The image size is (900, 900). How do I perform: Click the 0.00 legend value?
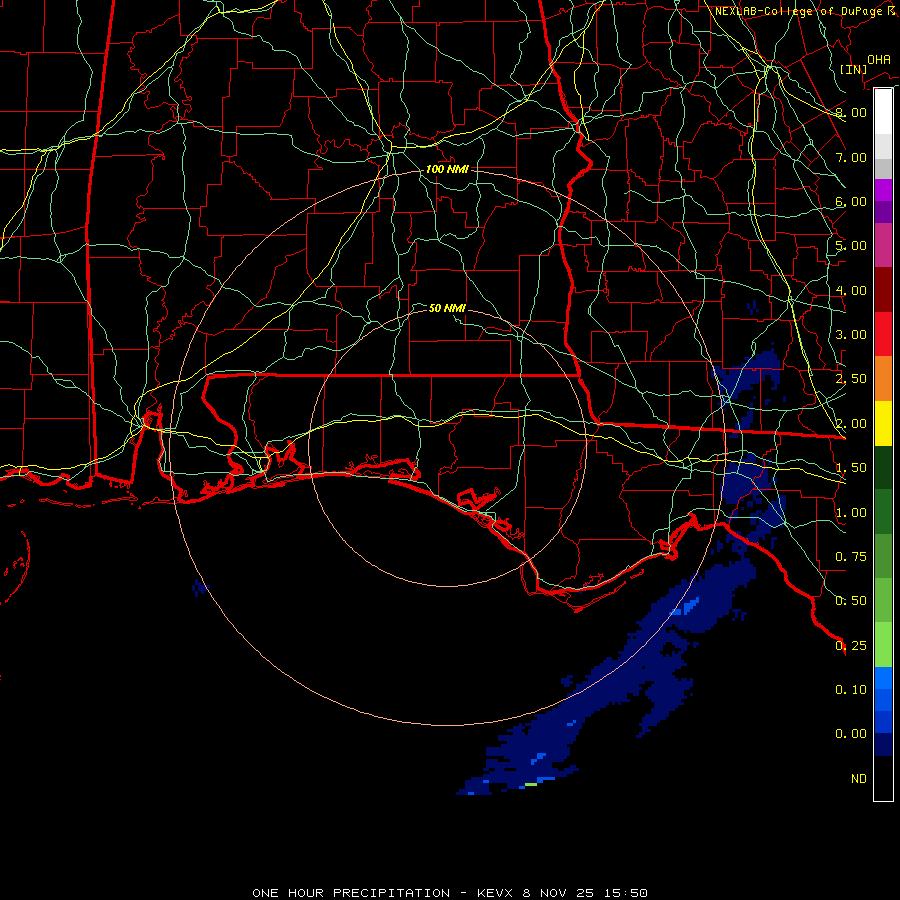[851, 734]
